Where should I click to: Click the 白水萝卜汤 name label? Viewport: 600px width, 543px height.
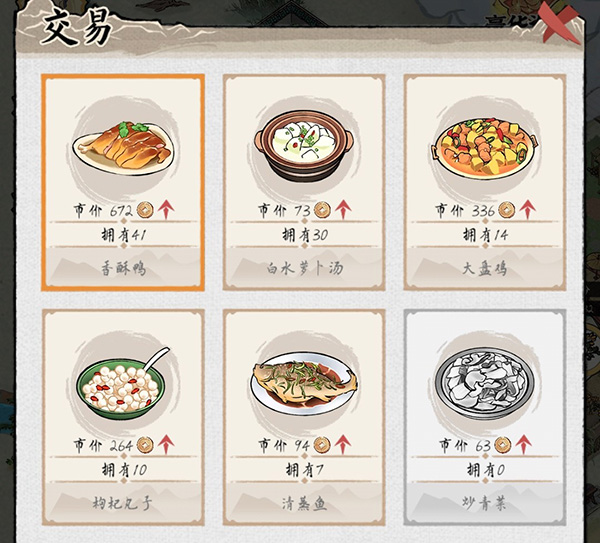coord(305,269)
